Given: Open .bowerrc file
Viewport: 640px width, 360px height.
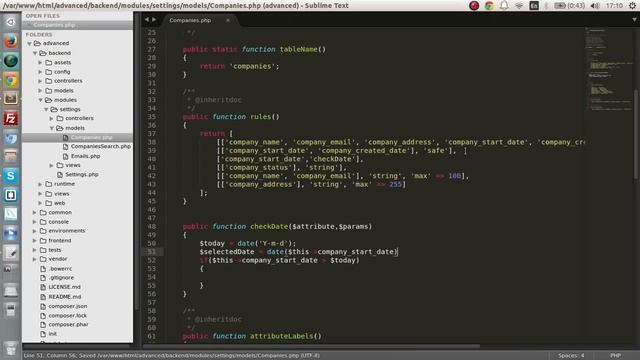Looking at the screenshot, I should [60, 269].
